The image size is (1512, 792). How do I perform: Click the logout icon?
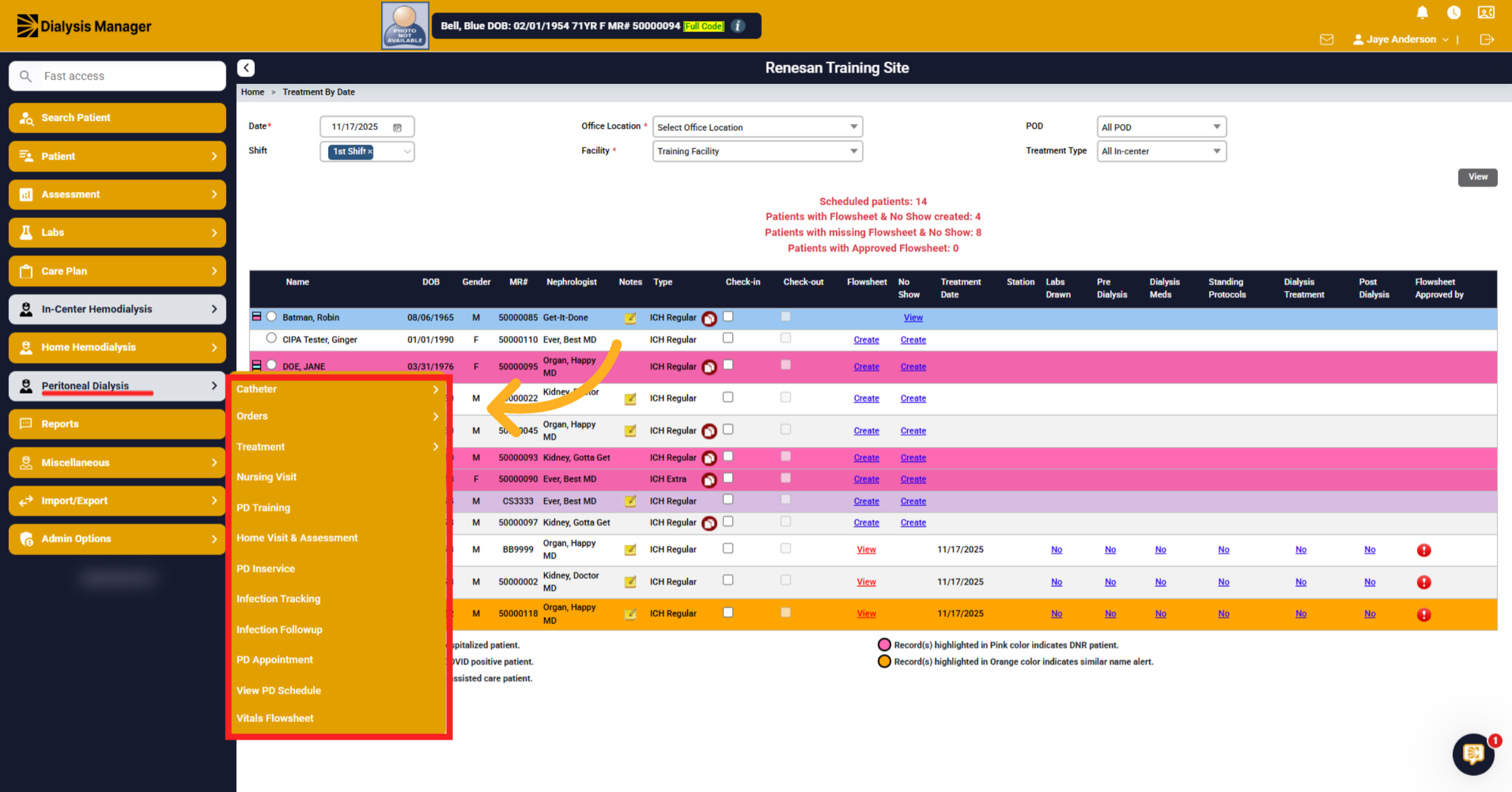coord(1487,39)
